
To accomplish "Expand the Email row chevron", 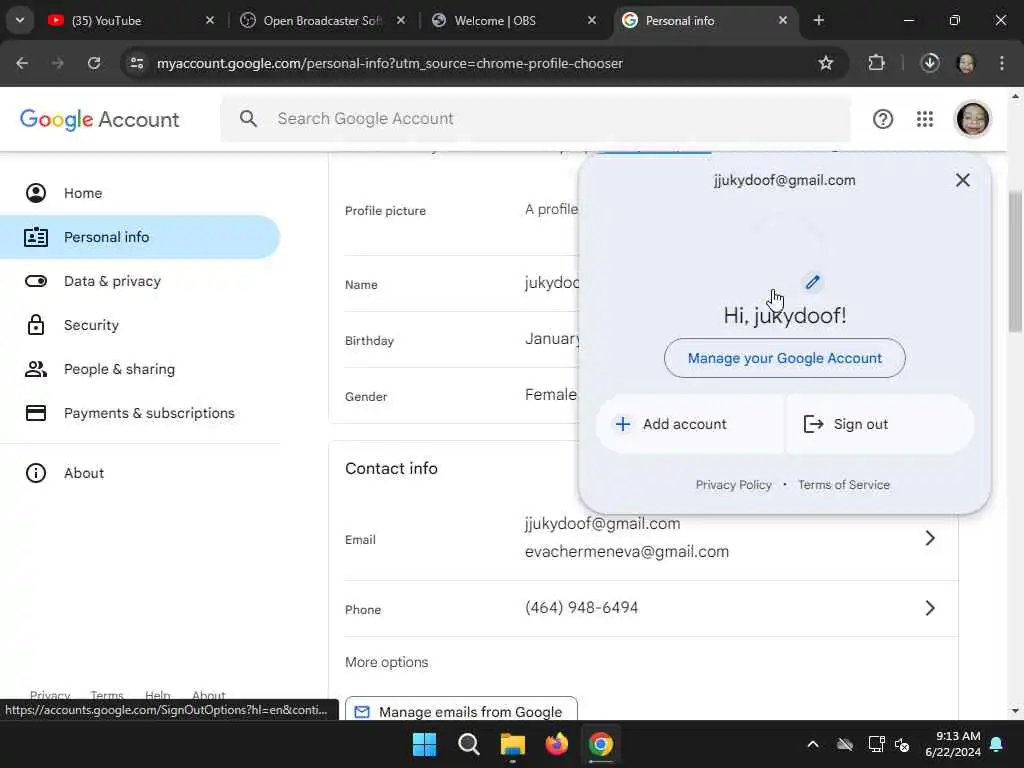I will pos(930,538).
